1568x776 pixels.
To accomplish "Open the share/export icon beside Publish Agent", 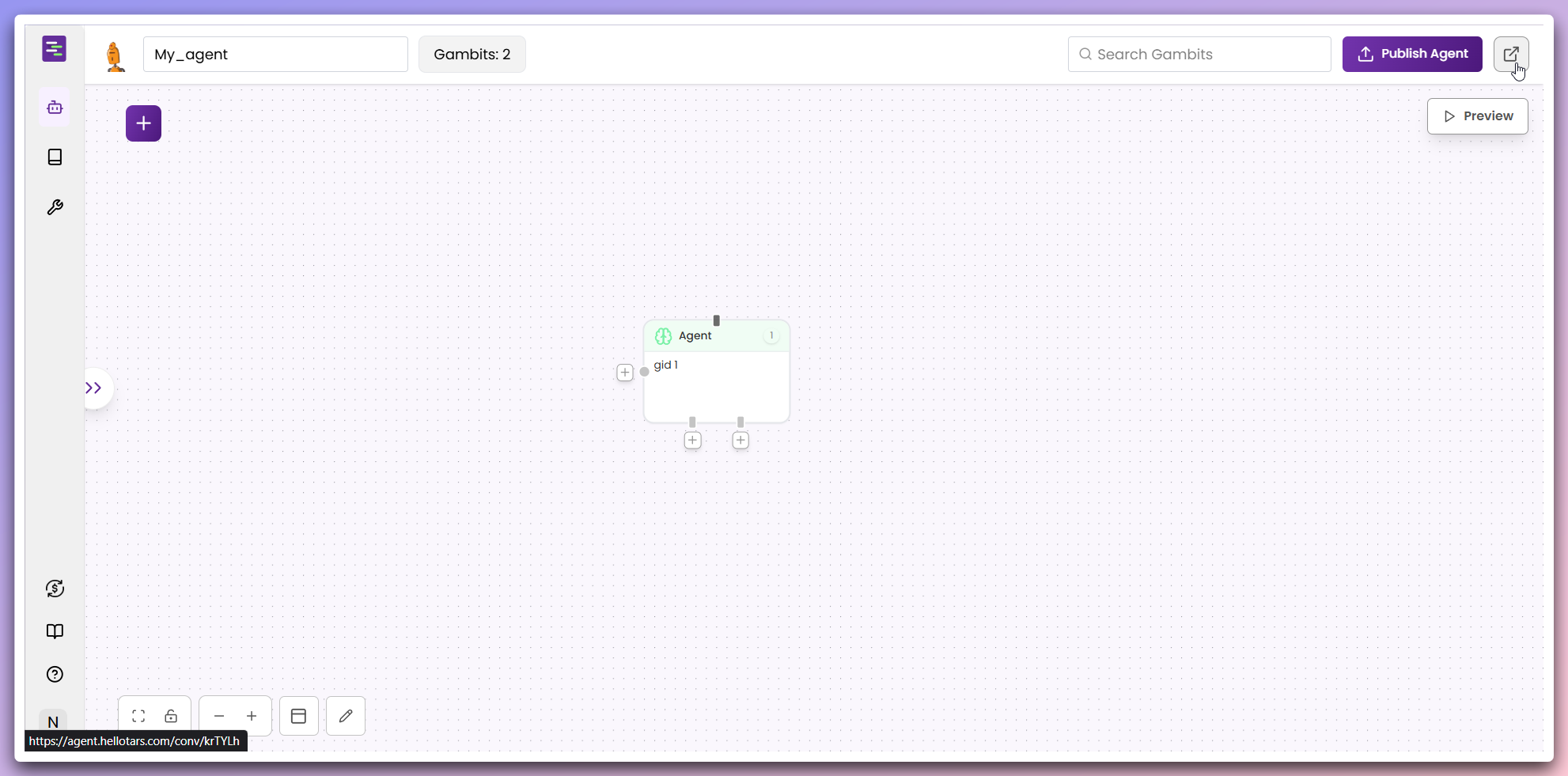I will (1511, 54).
